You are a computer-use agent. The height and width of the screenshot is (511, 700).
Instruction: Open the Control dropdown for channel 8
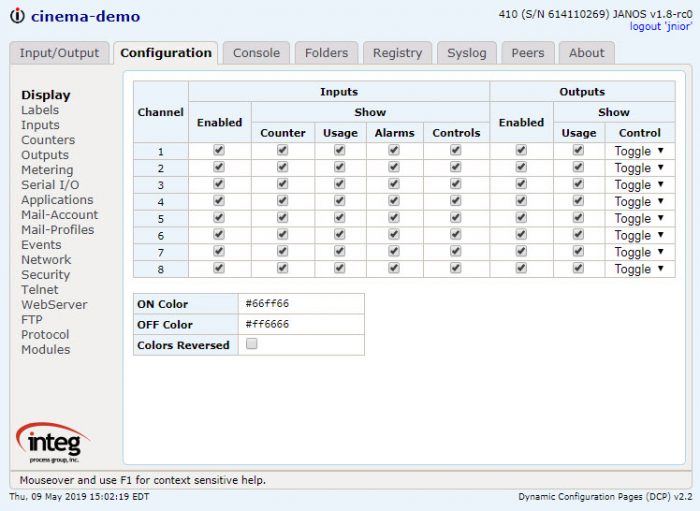[639, 269]
